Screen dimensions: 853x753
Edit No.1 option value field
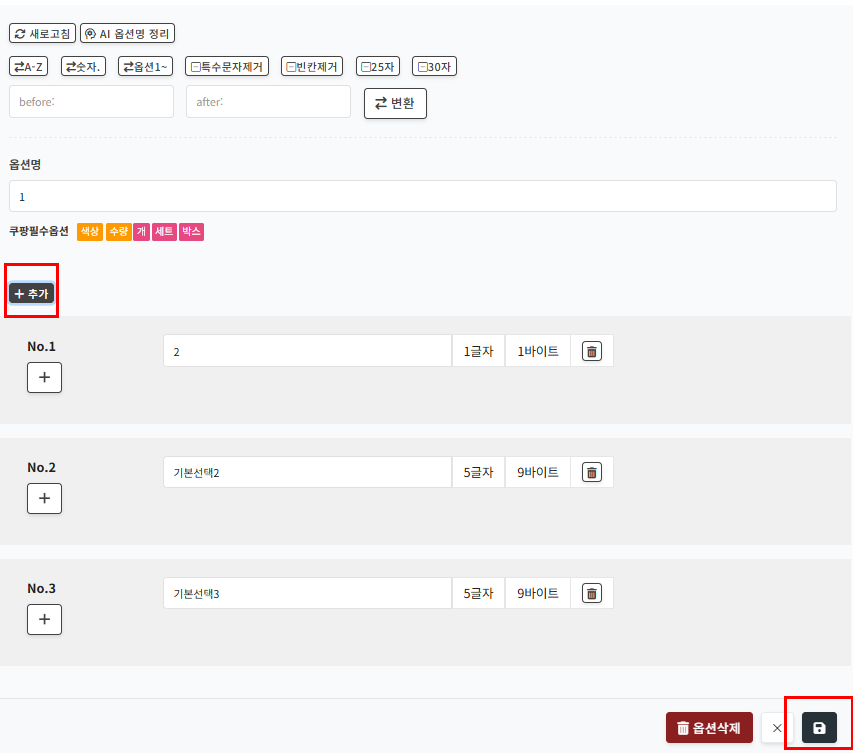[x=307, y=351]
